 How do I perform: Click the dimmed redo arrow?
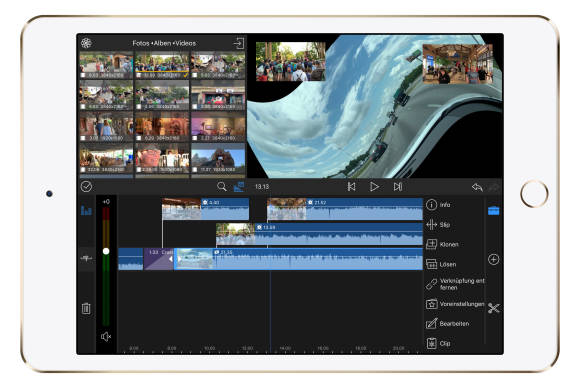pos(495,187)
